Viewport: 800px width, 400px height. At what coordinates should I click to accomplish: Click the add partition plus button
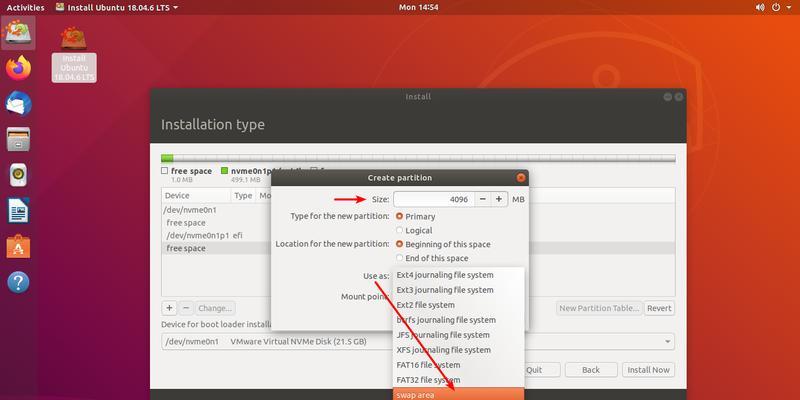pos(169,308)
